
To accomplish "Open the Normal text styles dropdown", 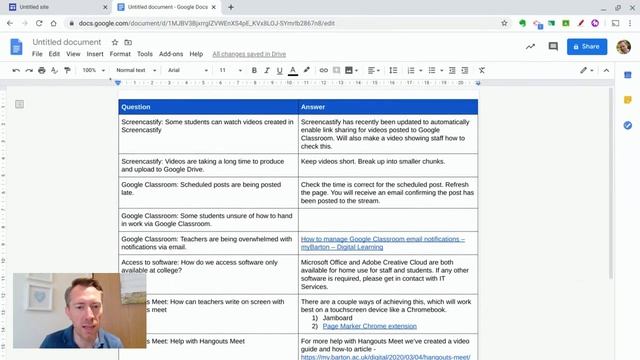I will (136, 70).
